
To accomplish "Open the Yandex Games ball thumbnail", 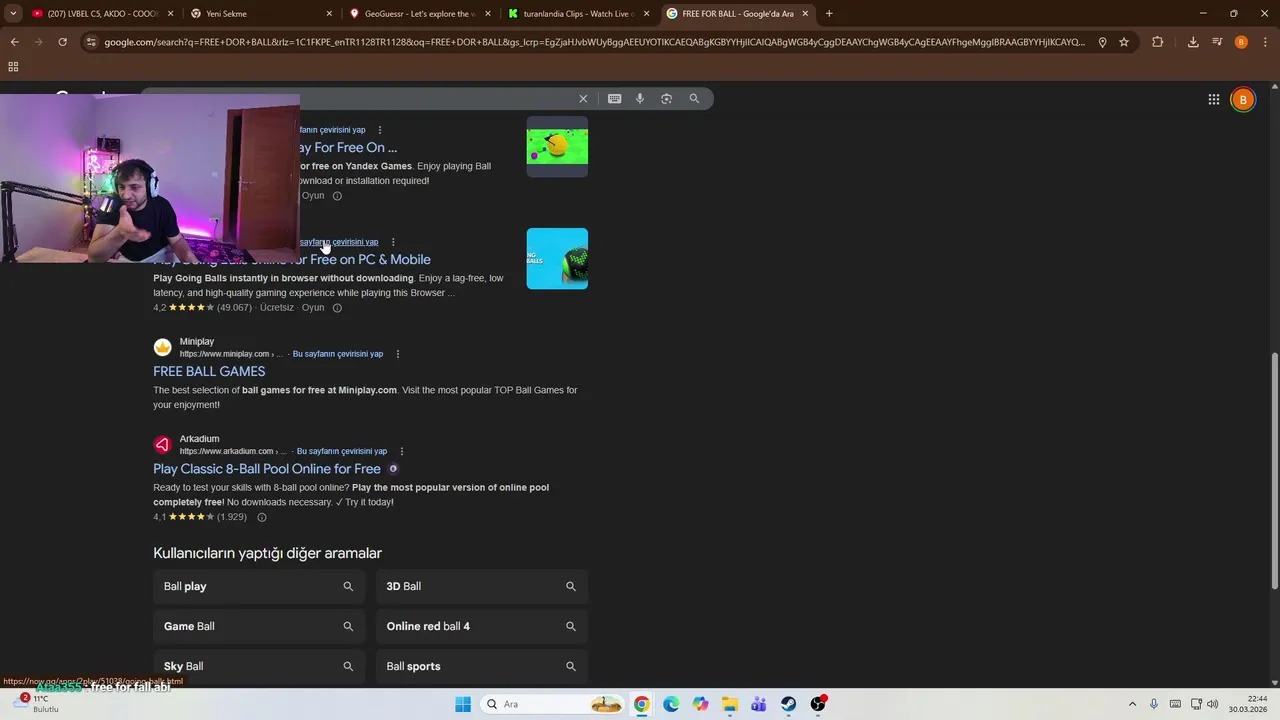I will click(557, 147).
